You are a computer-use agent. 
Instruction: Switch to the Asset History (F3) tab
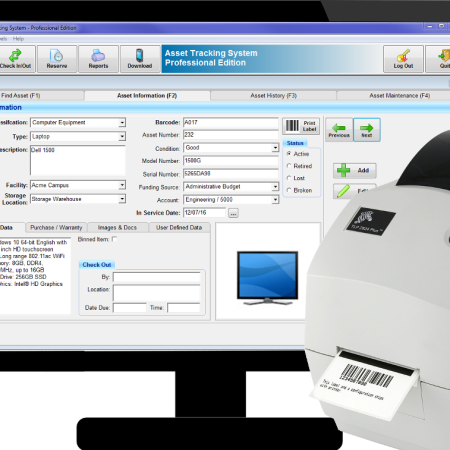pos(273,96)
